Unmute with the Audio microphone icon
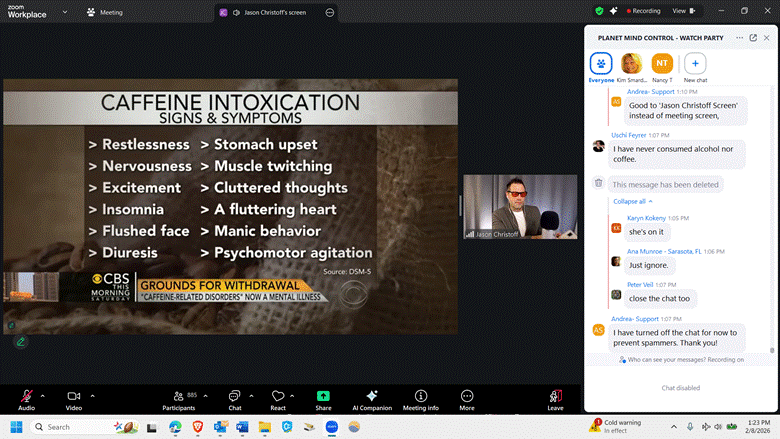 point(26,396)
